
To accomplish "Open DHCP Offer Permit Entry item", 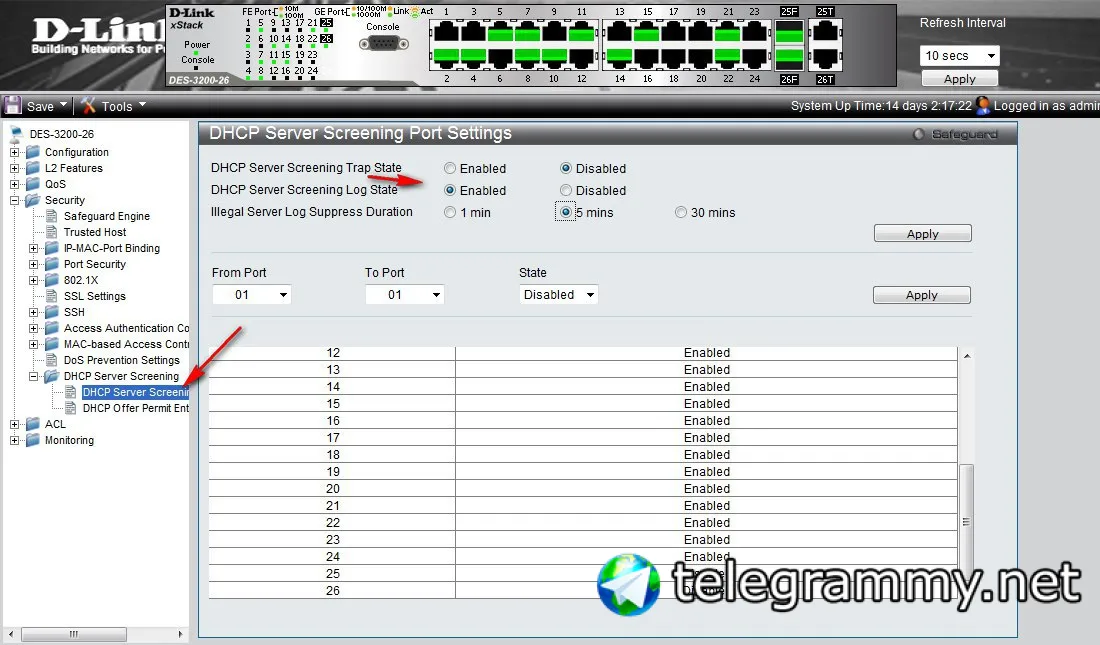I will 135,408.
